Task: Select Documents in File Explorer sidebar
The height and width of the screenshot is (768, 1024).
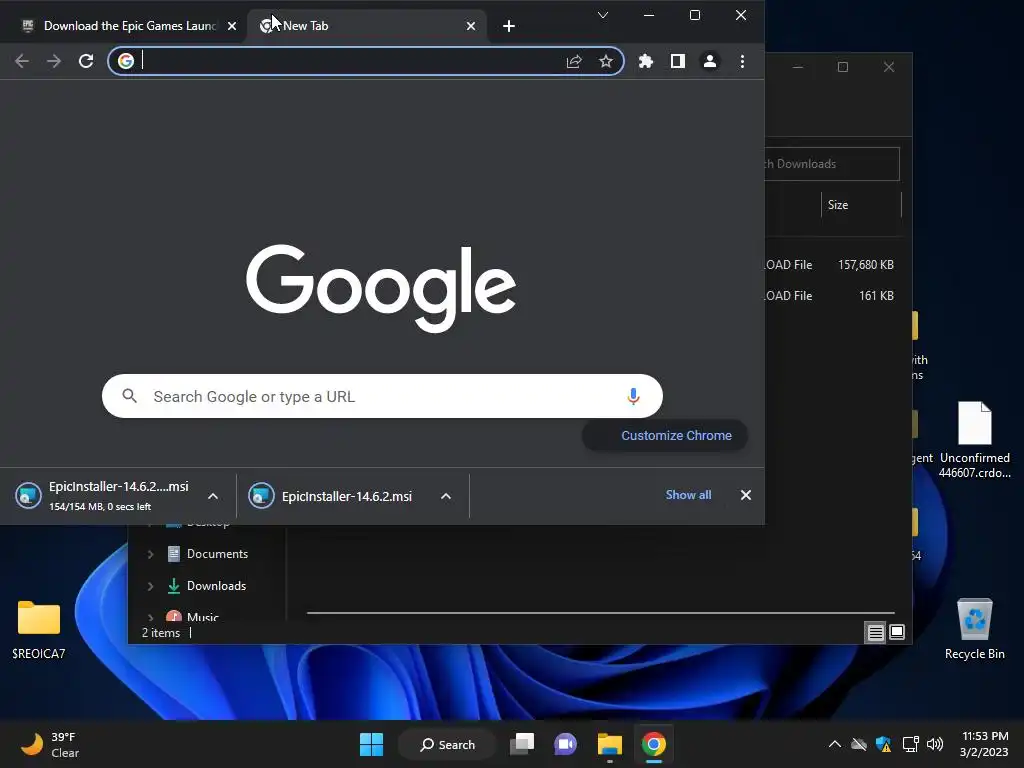Action: pyautogui.click(x=217, y=554)
